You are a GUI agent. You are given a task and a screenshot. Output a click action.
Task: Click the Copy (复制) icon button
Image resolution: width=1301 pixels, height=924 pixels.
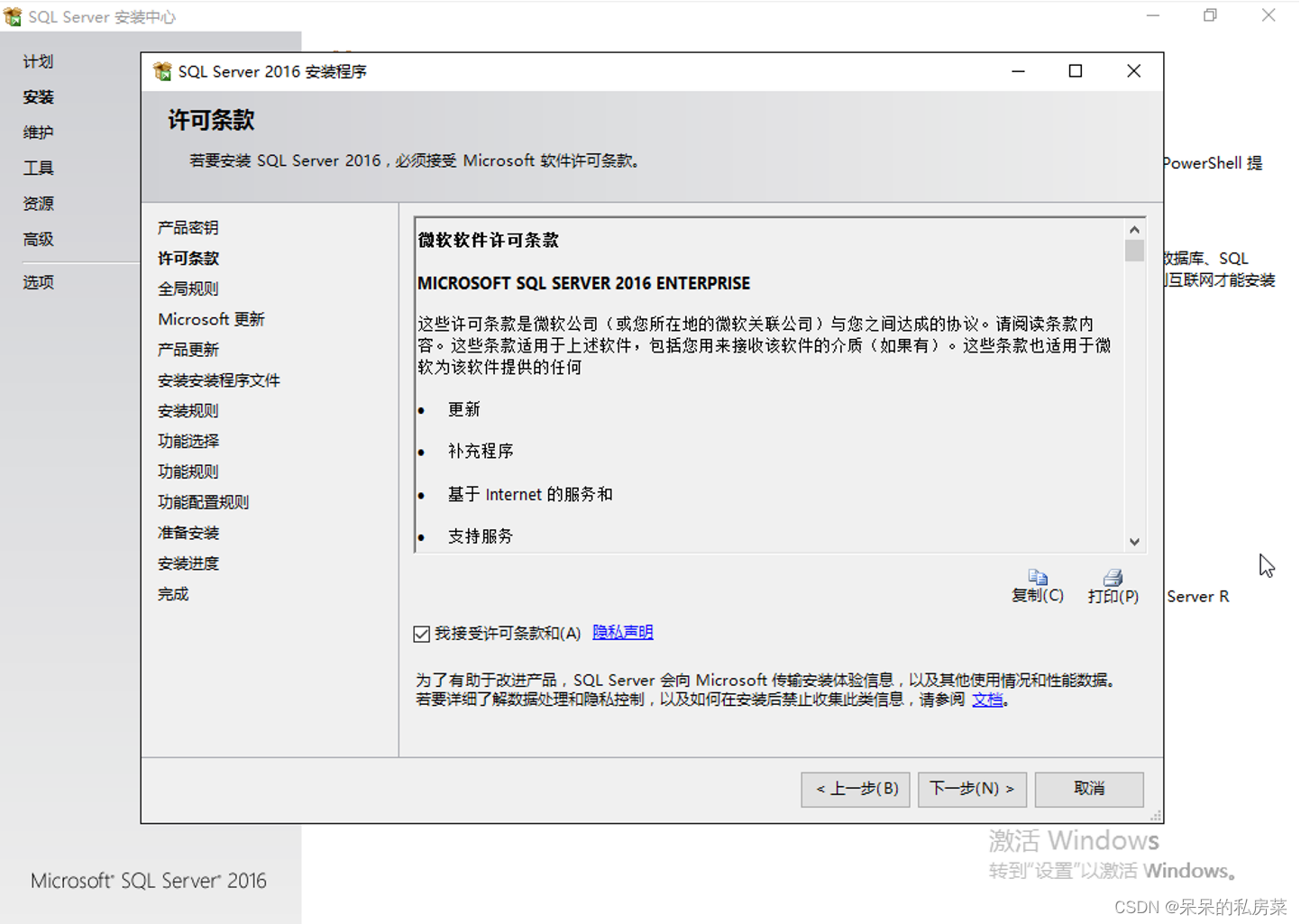[x=1037, y=586]
